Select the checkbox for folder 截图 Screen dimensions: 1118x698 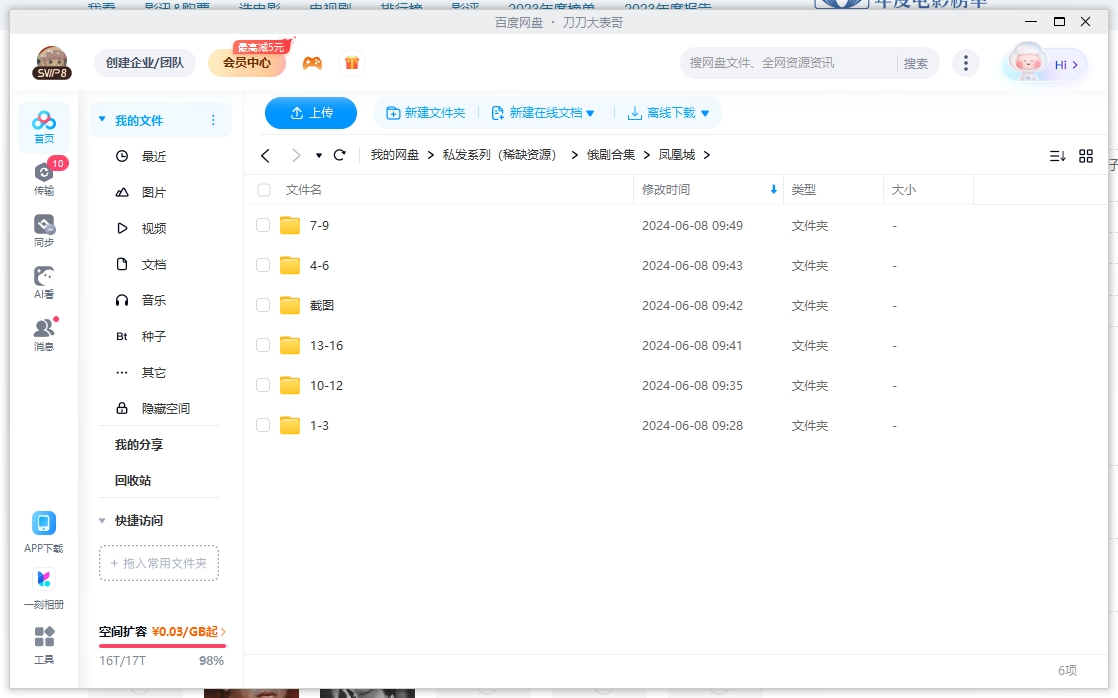(x=262, y=305)
